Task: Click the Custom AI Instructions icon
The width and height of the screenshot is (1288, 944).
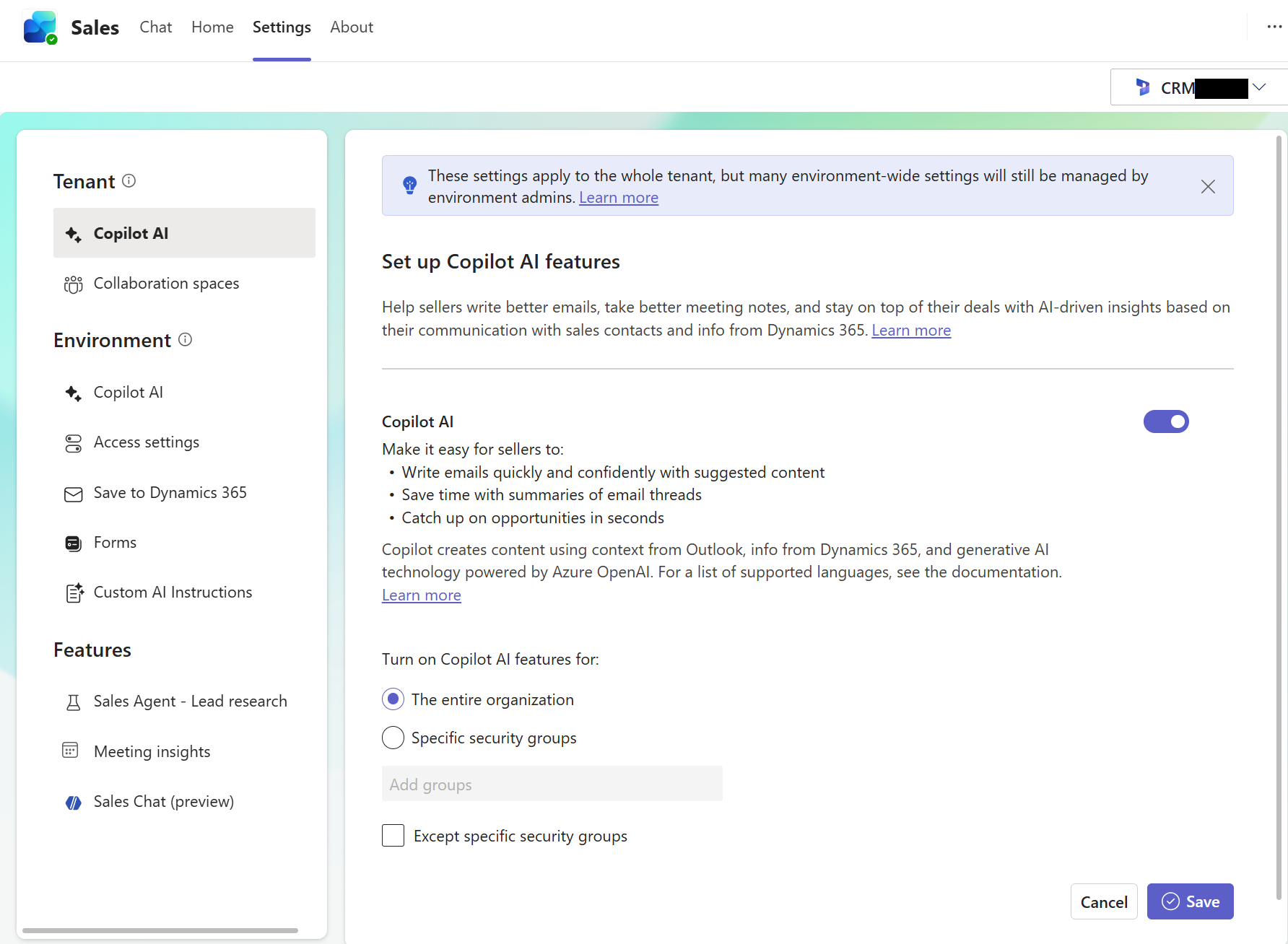Action: click(74, 593)
